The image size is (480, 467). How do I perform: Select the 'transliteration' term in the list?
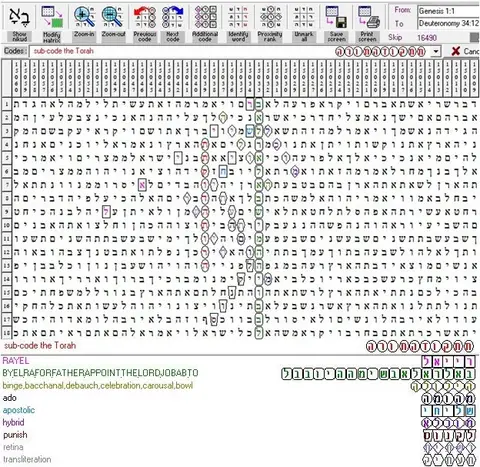click(27, 459)
